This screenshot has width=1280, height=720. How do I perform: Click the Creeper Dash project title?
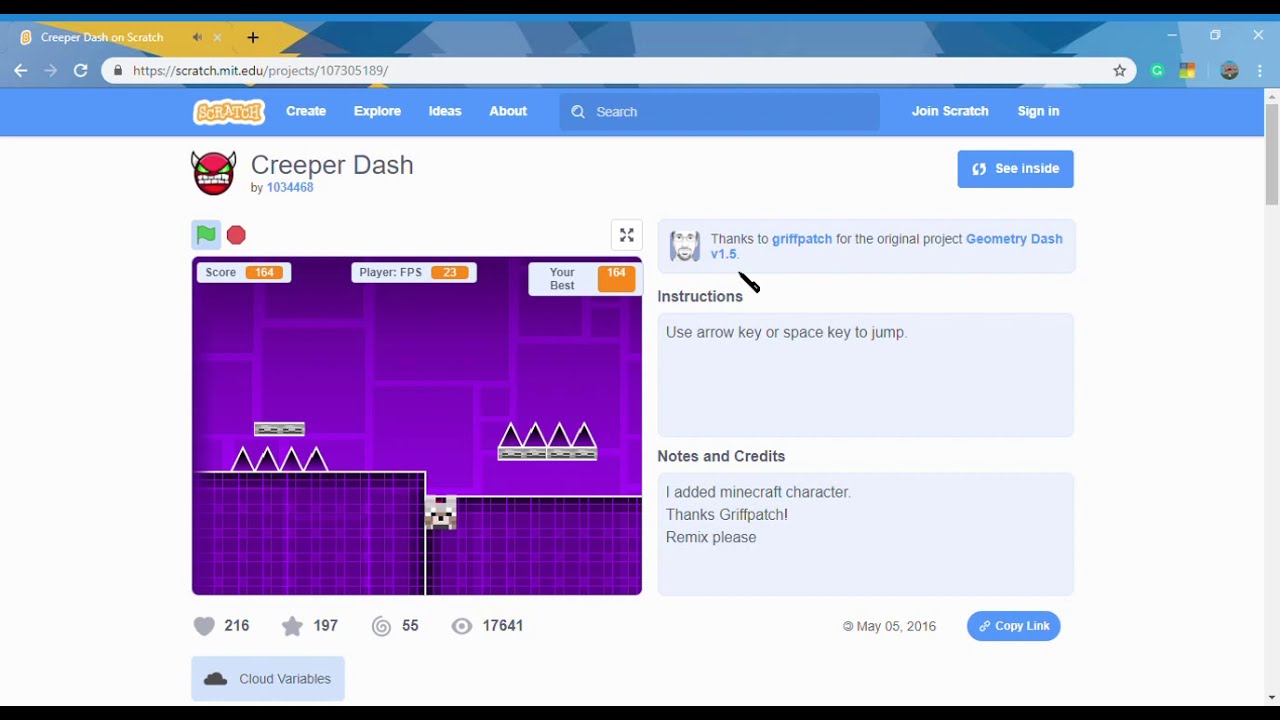pyautogui.click(x=332, y=165)
